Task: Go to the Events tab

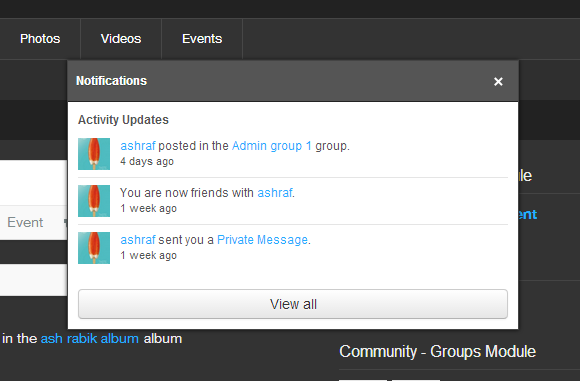Action: [x=202, y=39]
